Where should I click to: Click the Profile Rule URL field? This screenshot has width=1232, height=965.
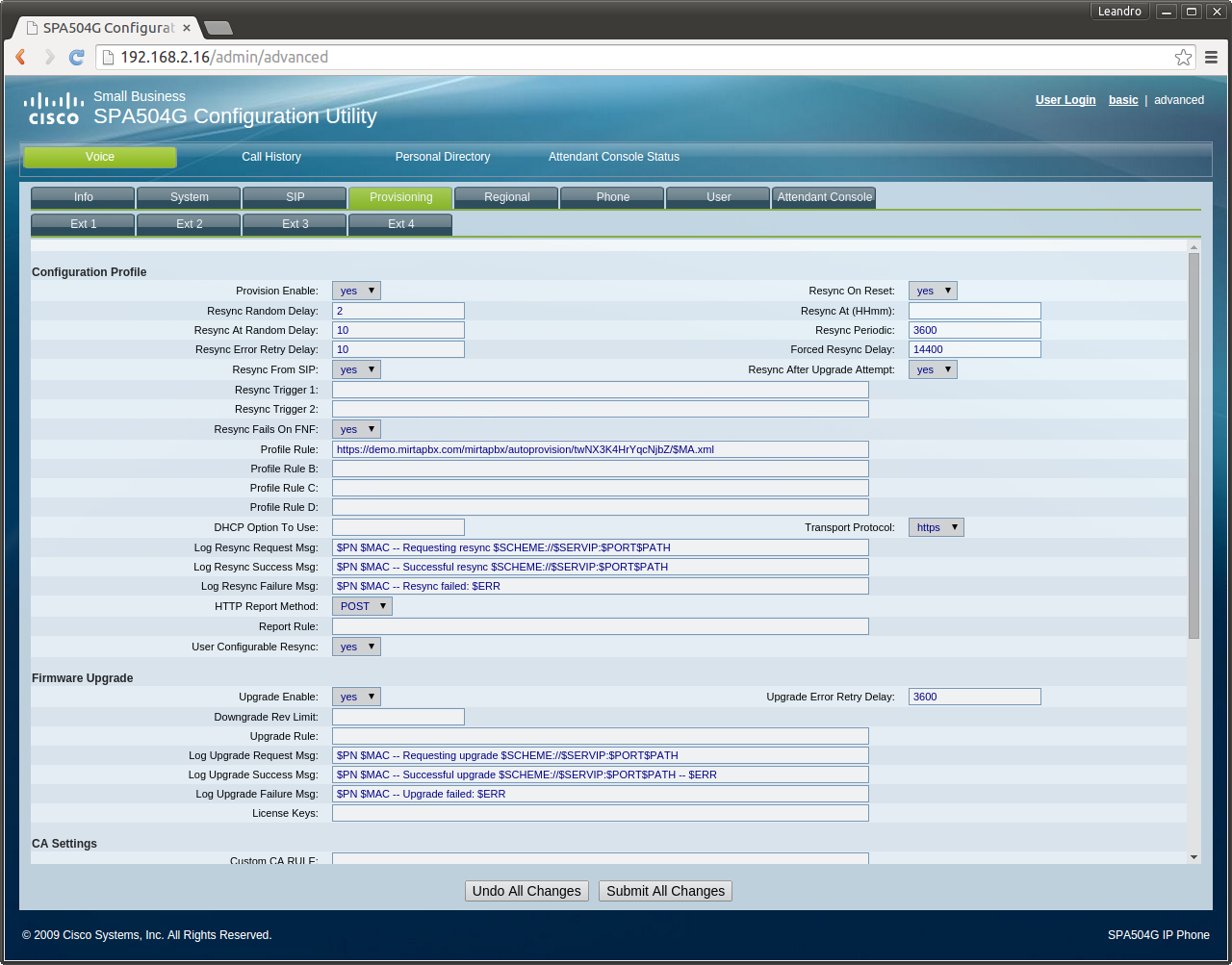pyautogui.click(x=601, y=449)
